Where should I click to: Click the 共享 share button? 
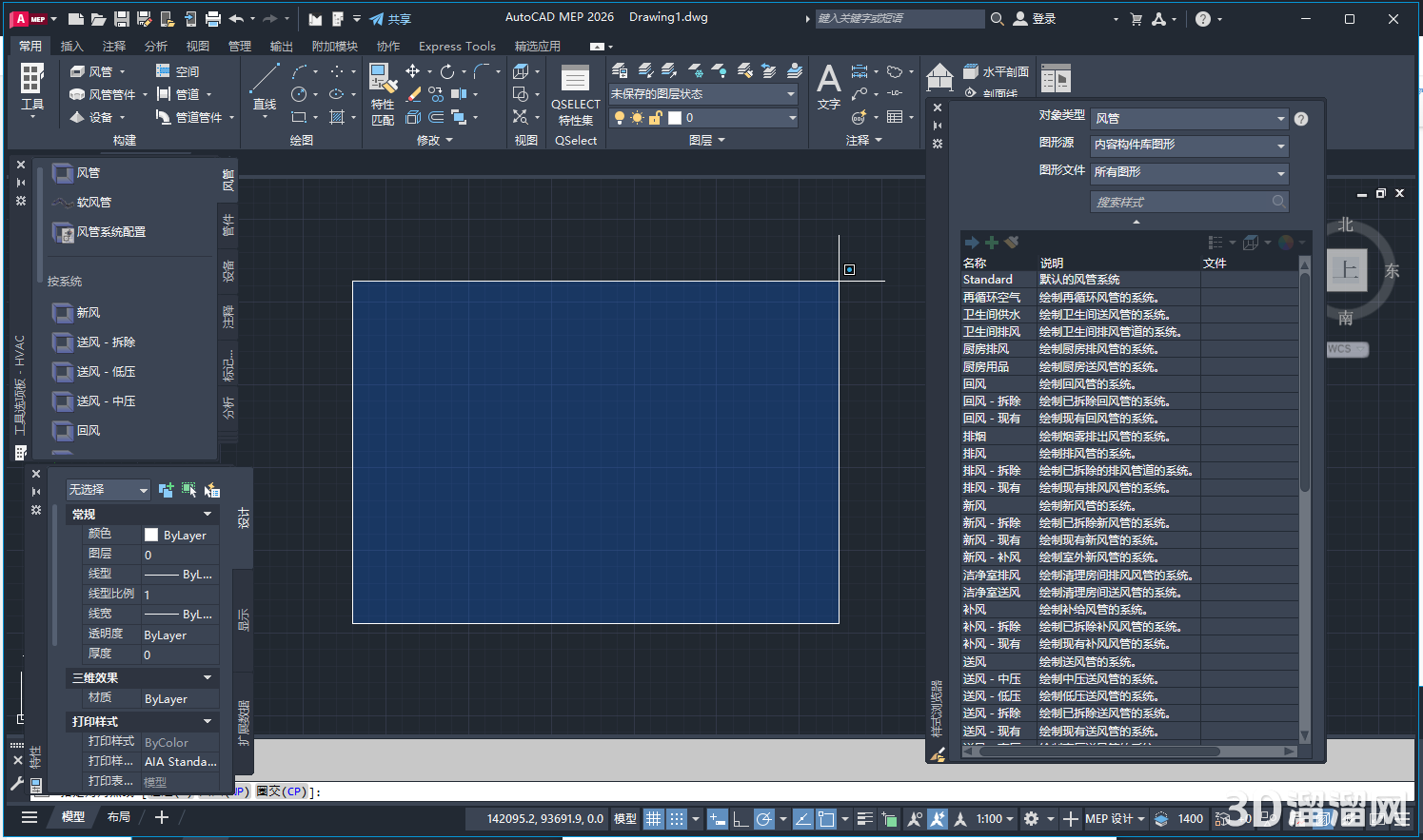(390, 19)
